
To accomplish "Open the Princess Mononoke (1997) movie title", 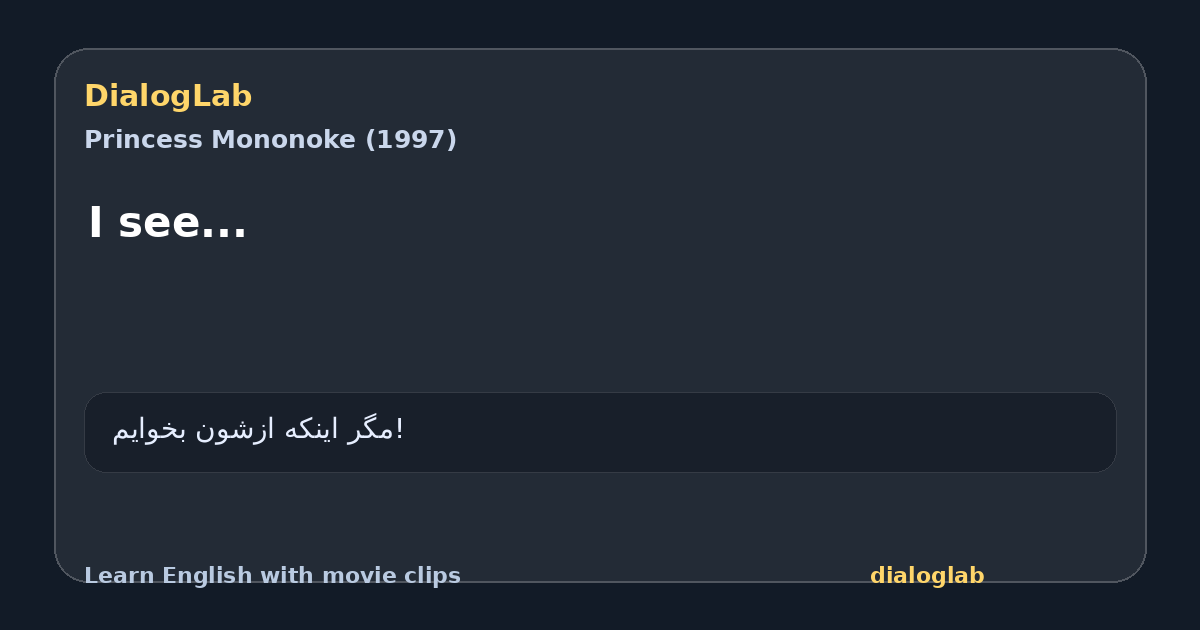I will click(x=270, y=140).
